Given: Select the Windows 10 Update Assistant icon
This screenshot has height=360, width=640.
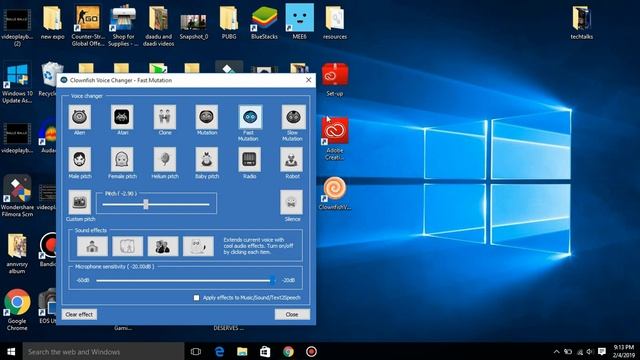Looking at the screenshot, I should 17,83.
